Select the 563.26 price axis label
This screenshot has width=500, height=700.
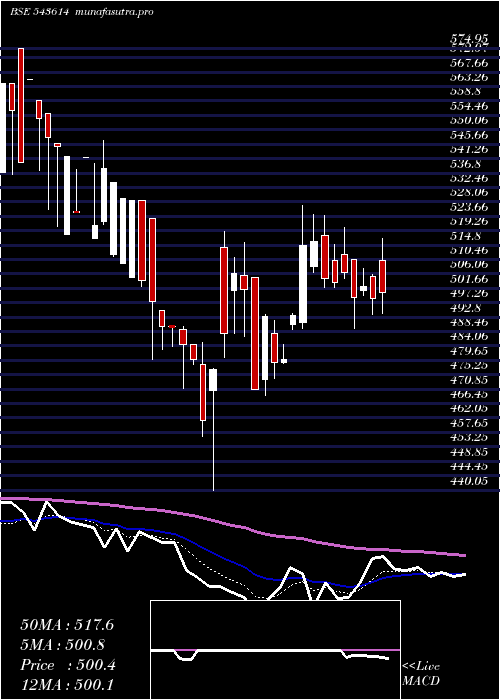[469, 77]
